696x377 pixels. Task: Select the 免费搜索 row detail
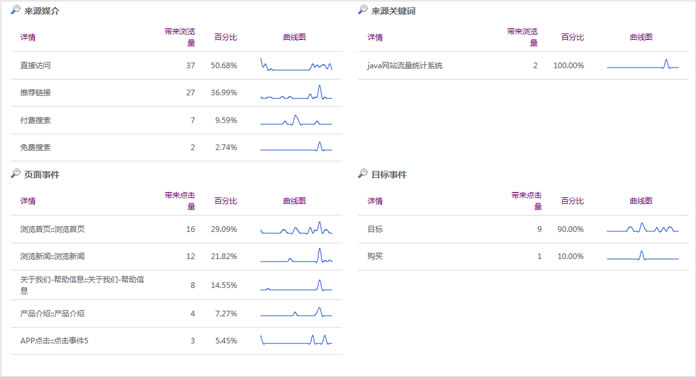(x=35, y=147)
